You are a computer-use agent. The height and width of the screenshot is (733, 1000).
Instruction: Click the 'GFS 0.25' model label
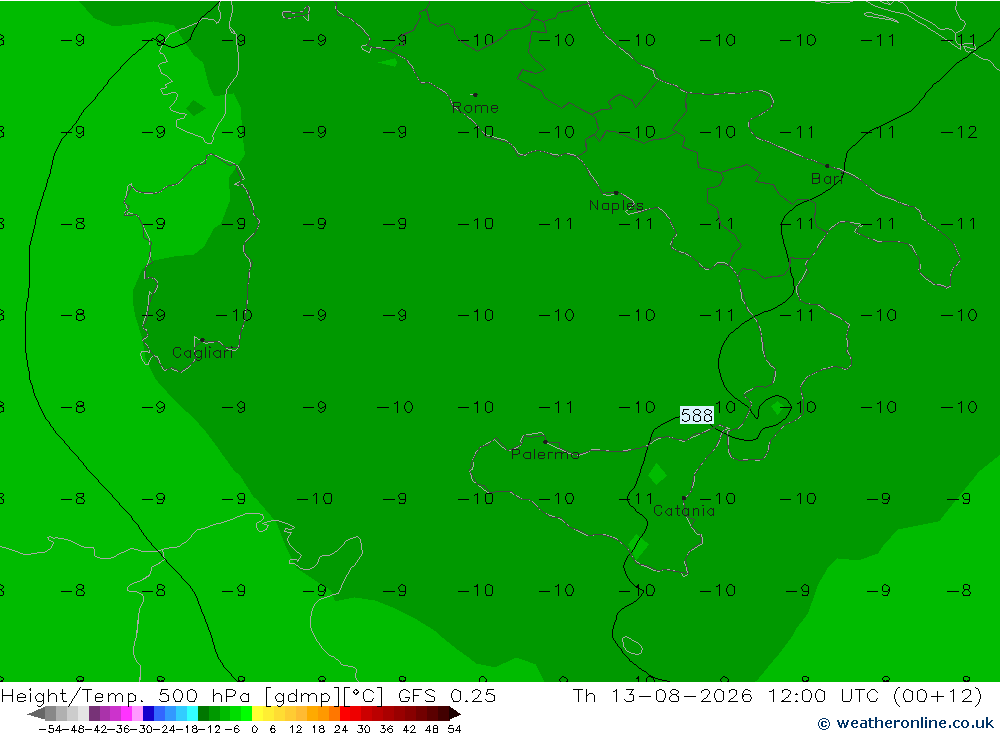(447, 695)
